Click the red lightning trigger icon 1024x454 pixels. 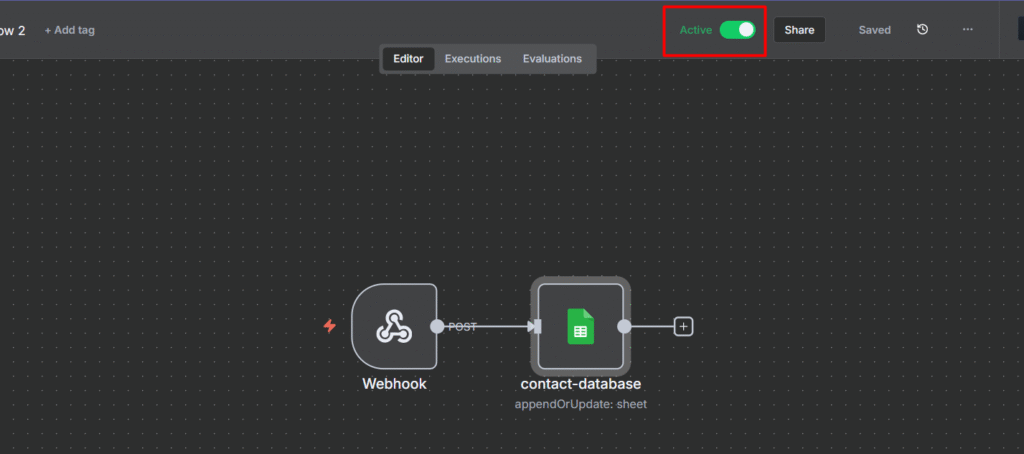click(x=330, y=326)
